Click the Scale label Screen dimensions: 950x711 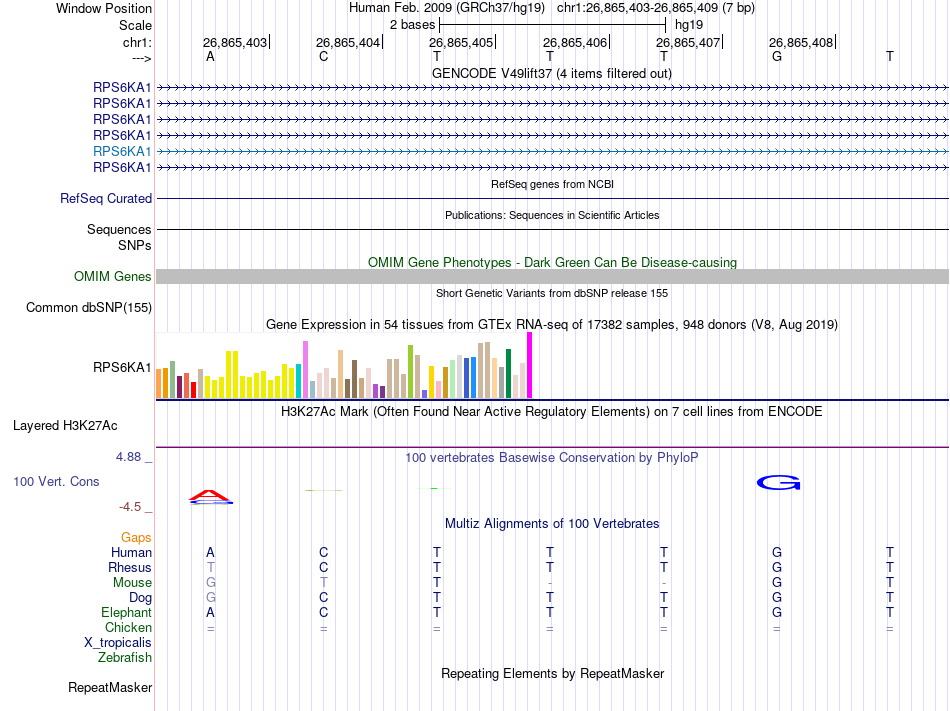tap(135, 25)
